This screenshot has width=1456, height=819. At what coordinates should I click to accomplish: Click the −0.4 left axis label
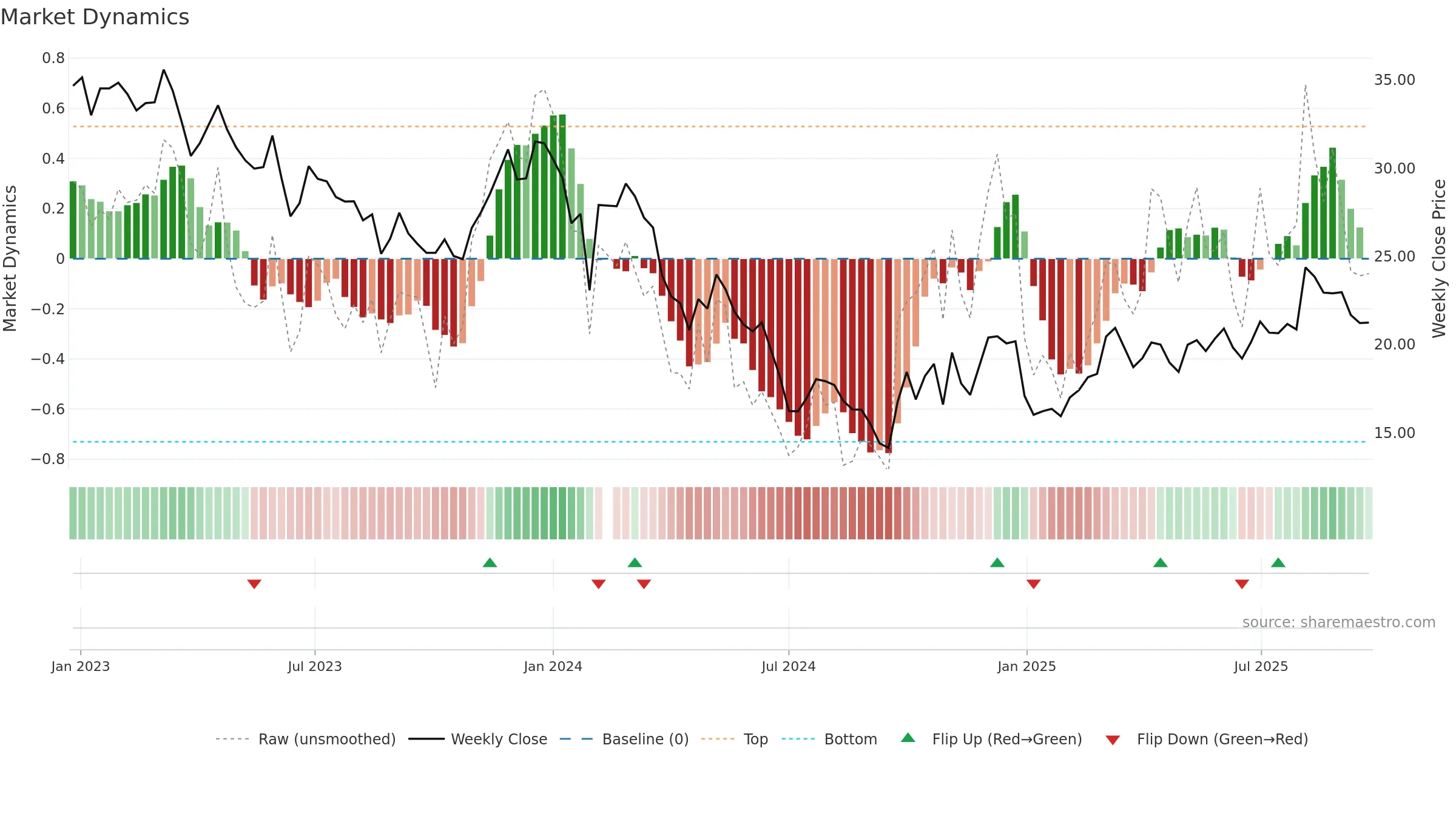(x=48, y=359)
